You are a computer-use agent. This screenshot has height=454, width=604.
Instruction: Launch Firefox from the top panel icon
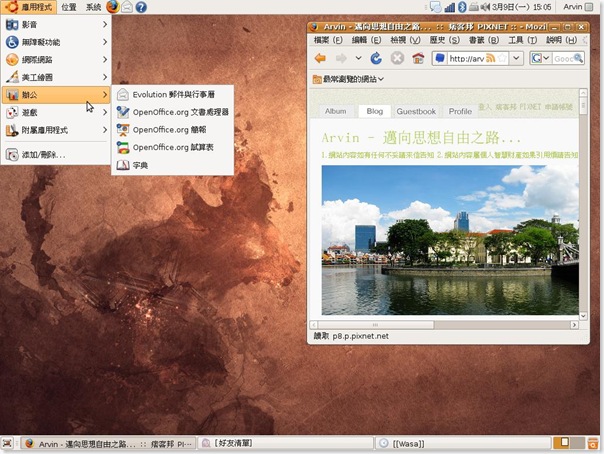[112, 7]
